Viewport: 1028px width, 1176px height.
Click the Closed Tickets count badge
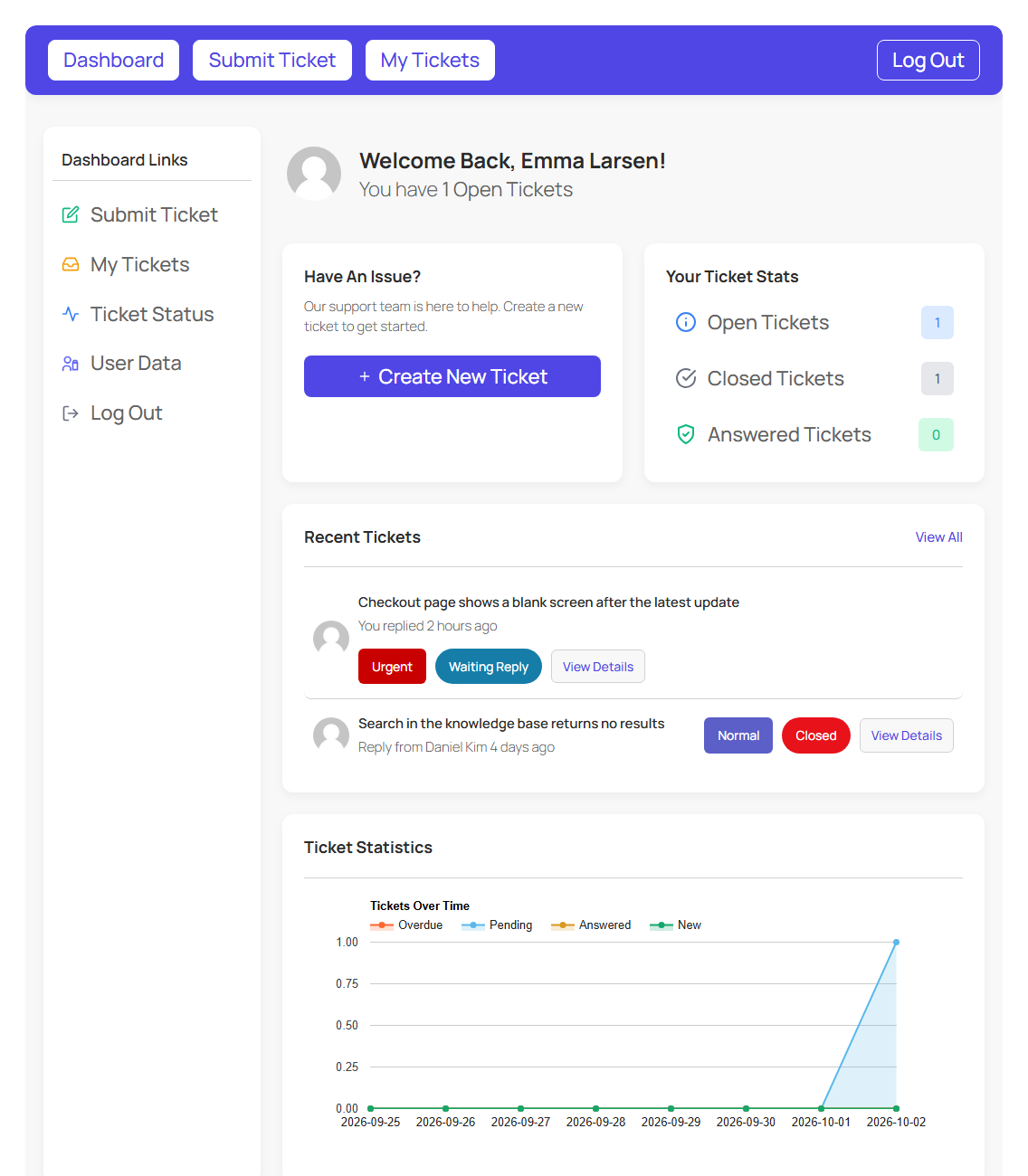(x=938, y=379)
